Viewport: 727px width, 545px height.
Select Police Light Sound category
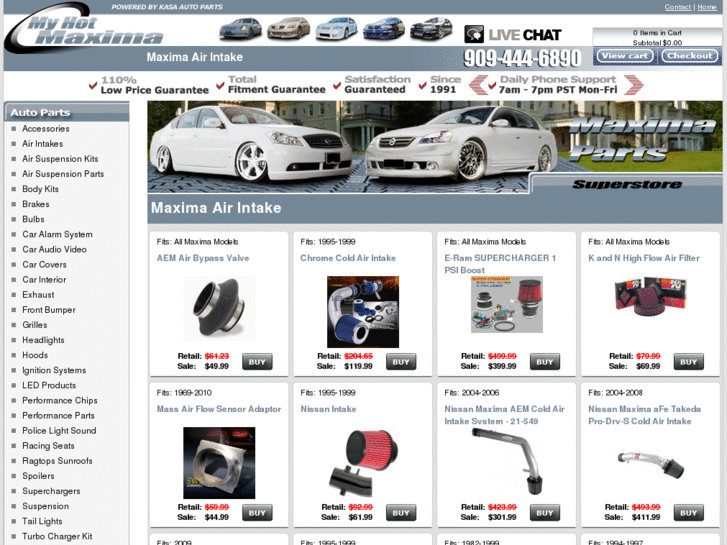coord(59,431)
